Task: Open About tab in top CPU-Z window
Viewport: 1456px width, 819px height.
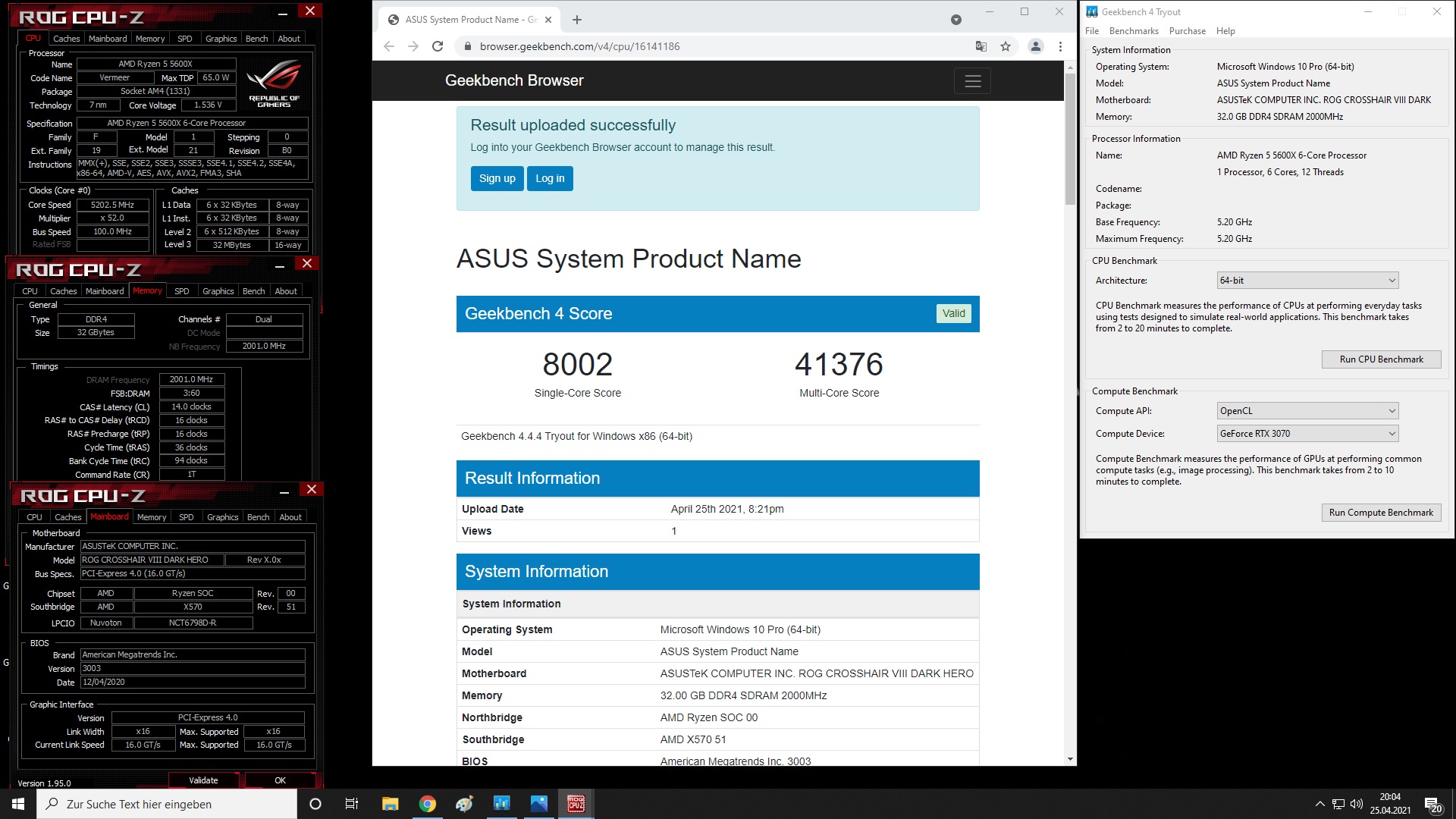Action: [x=289, y=39]
